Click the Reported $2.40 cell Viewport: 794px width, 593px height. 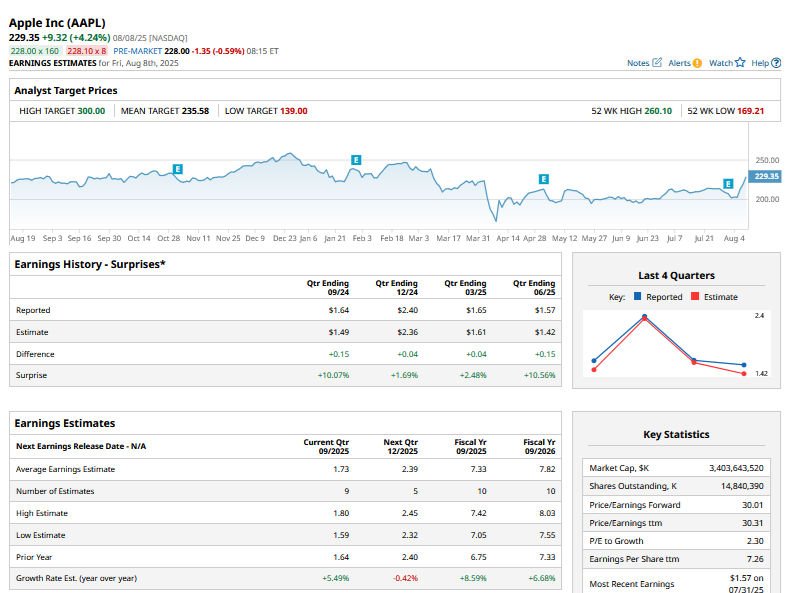pyautogui.click(x=408, y=310)
